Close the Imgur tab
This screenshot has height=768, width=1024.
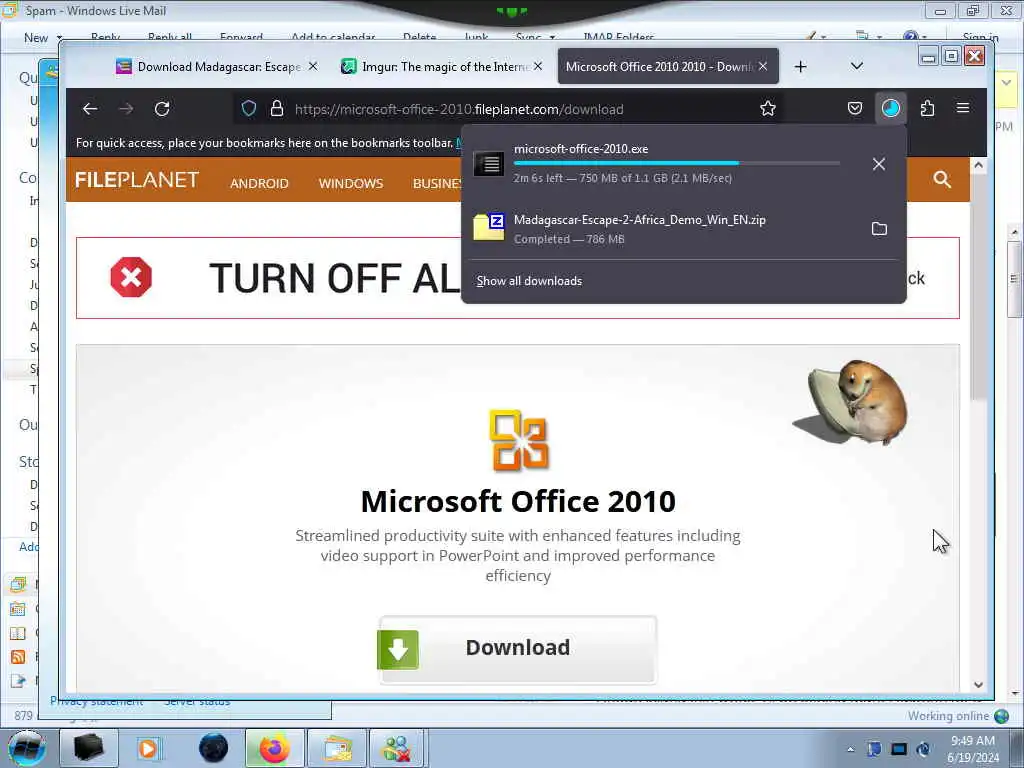coord(537,66)
